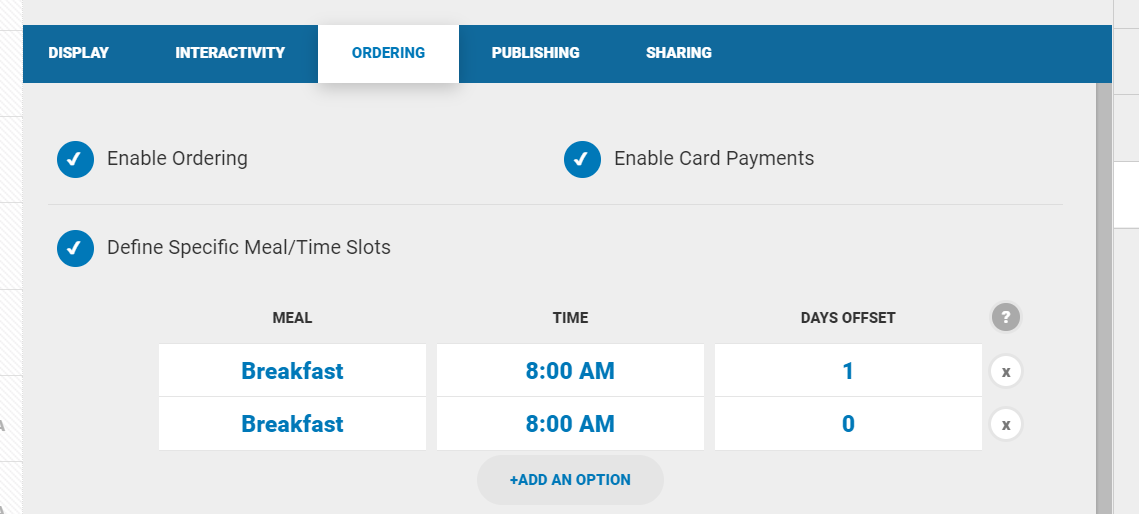This screenshot has height=514, width=1139.
Task: Open the Display tab
Action: 78,53
